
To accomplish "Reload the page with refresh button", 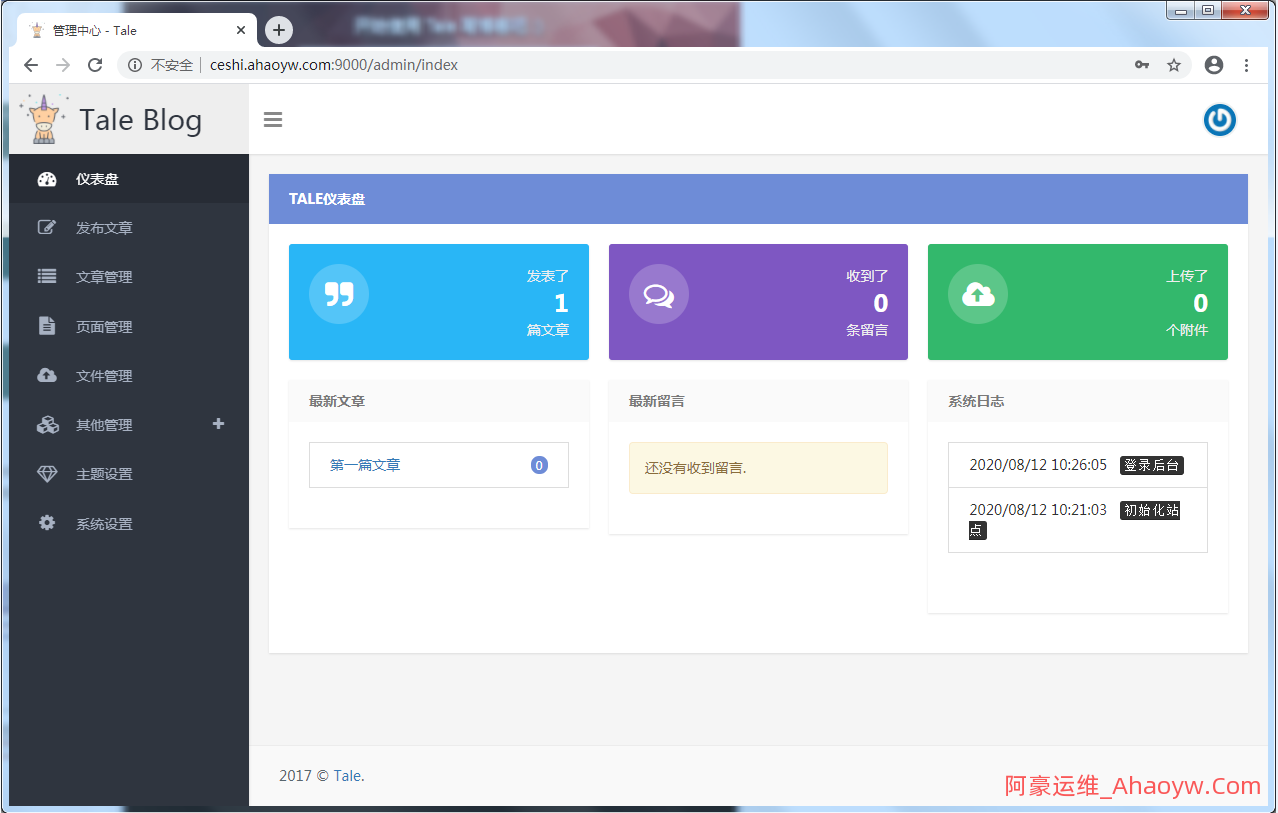I will click(95, 65).
